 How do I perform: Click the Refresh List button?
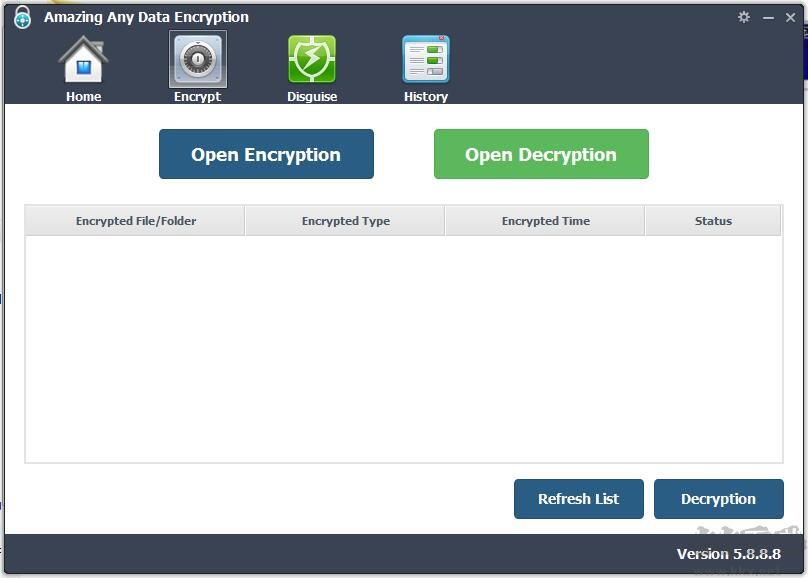click(x=578, y=499)
